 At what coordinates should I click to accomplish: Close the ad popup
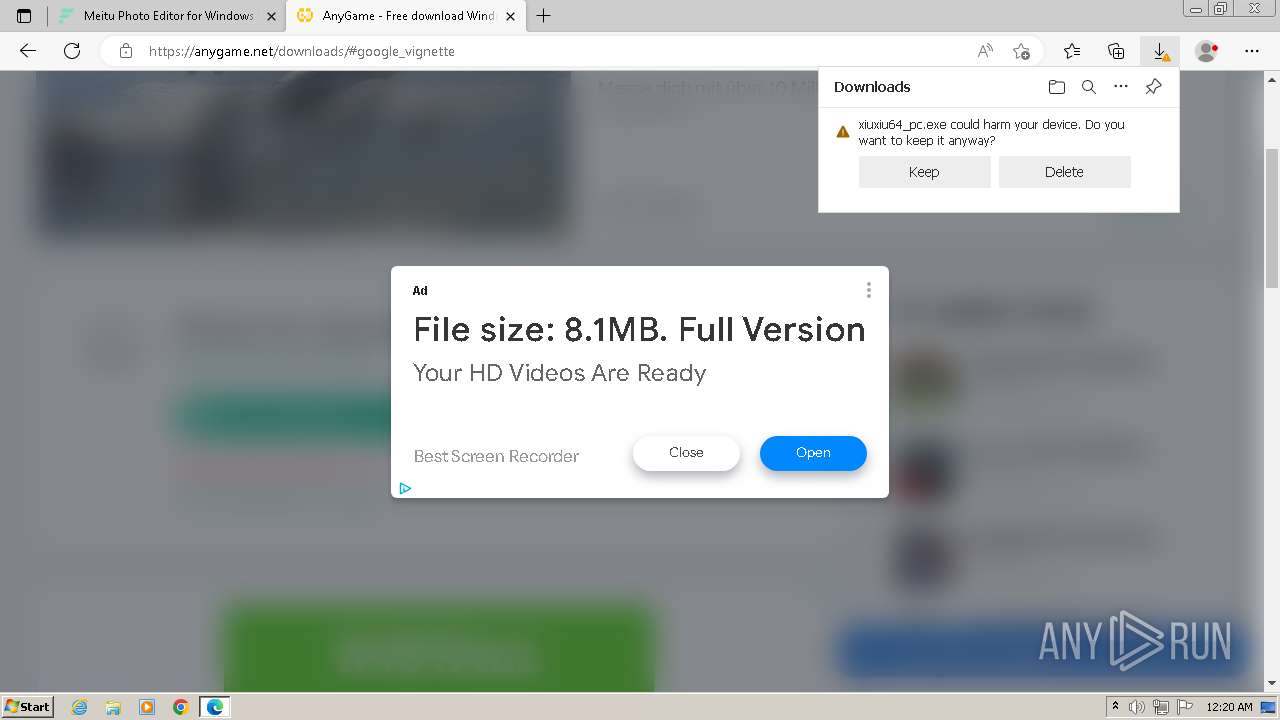point(686,453)
